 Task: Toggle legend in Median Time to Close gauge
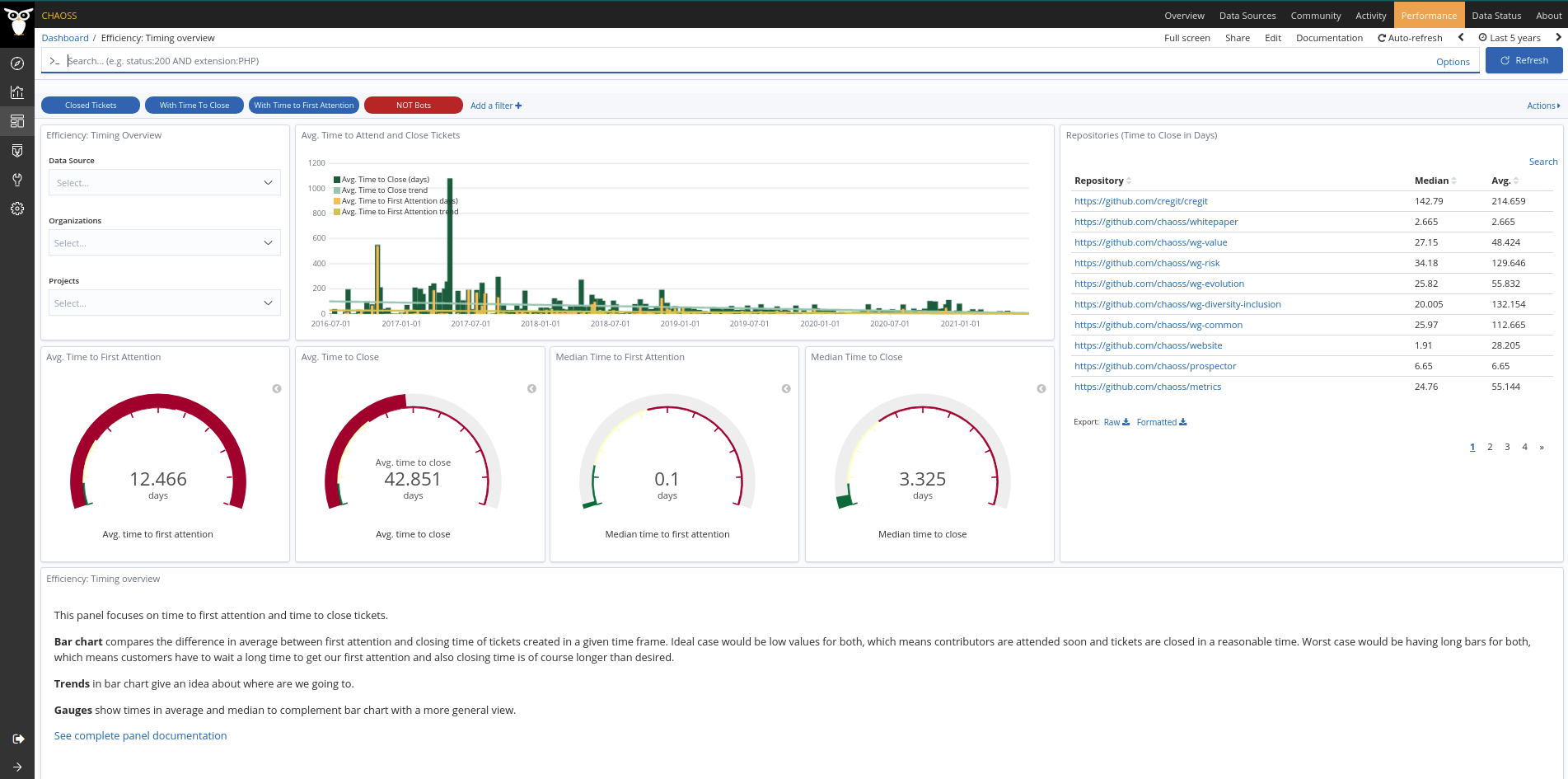coord(1041,389)
